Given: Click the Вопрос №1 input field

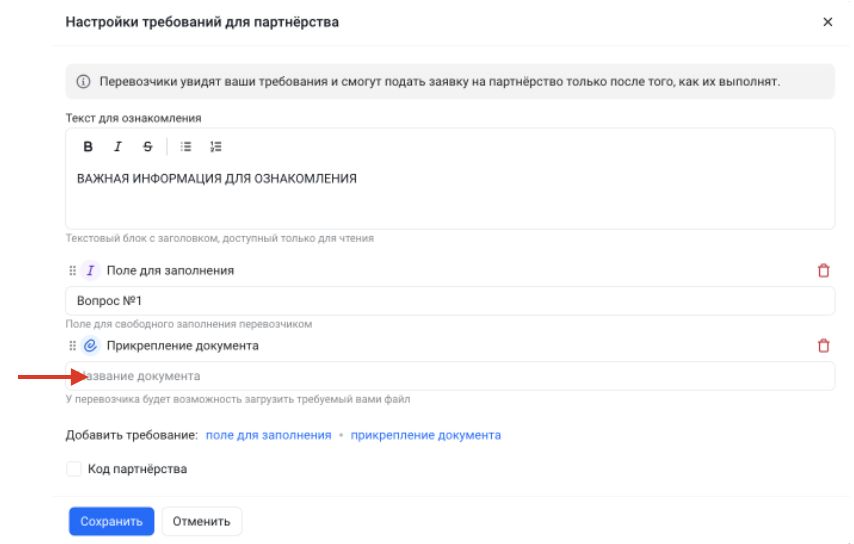Looking at the screenshot, I should point(450,301).
